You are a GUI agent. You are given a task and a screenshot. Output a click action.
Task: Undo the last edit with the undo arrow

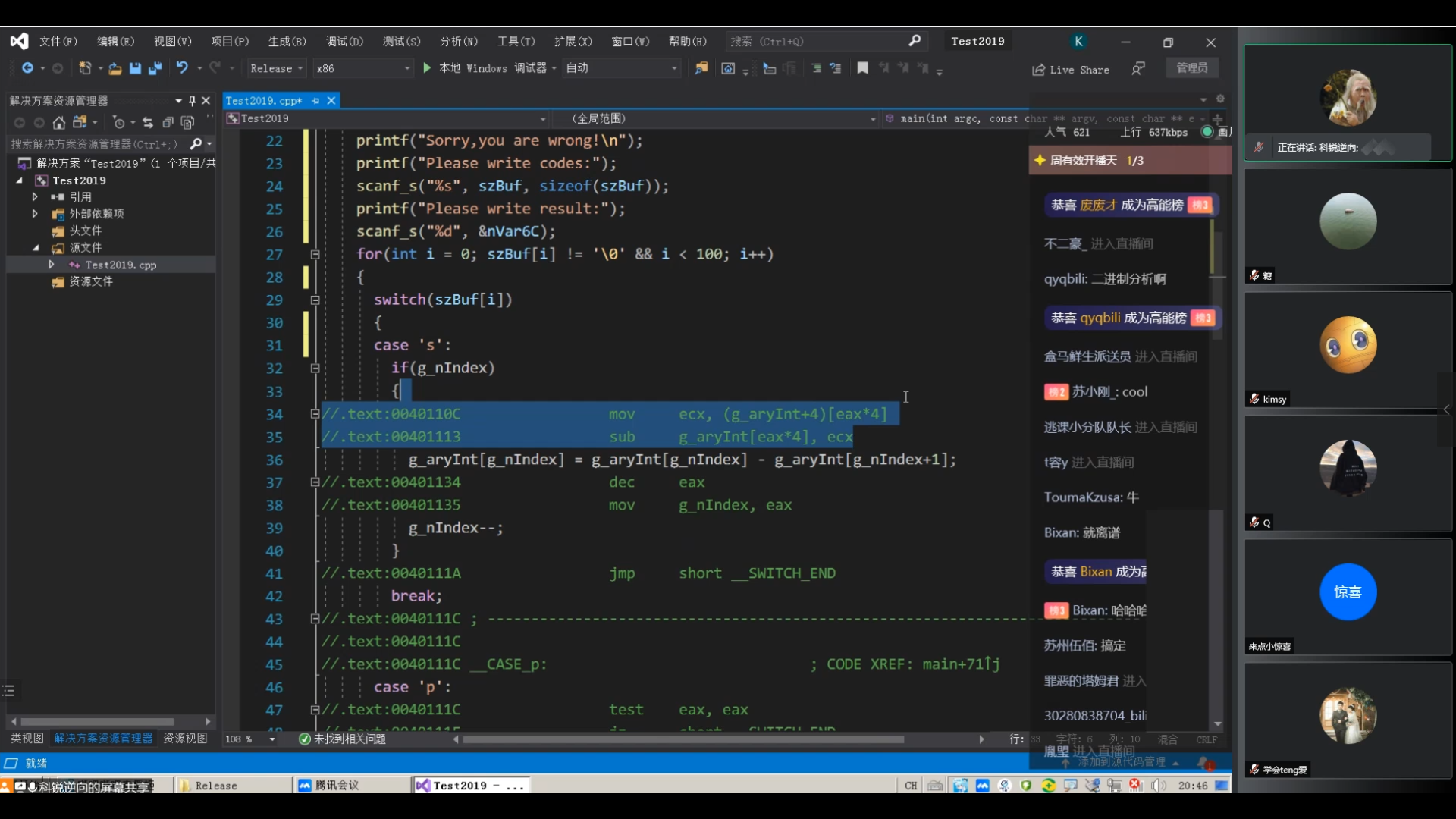182,67
